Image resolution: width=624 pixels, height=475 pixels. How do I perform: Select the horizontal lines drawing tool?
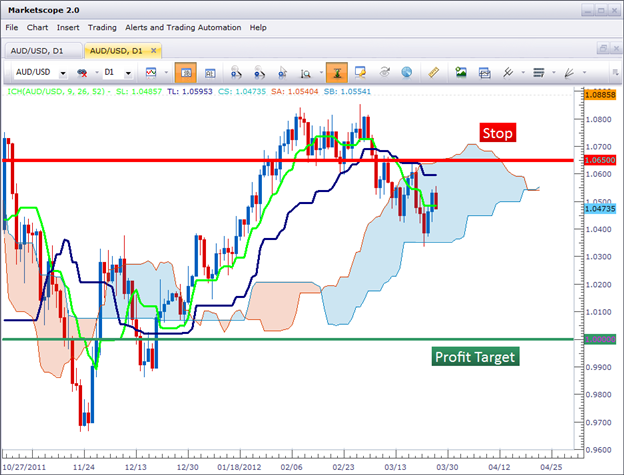click(538, 72)
